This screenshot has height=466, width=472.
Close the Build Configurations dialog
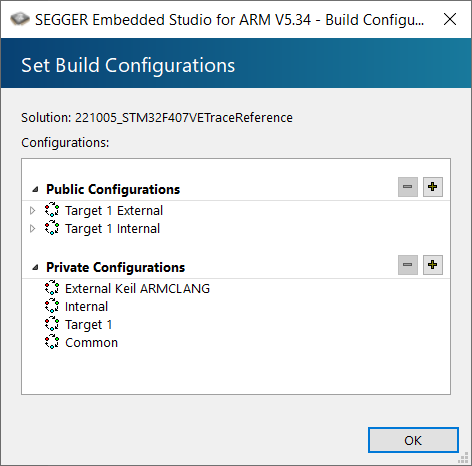coord(450,19)
